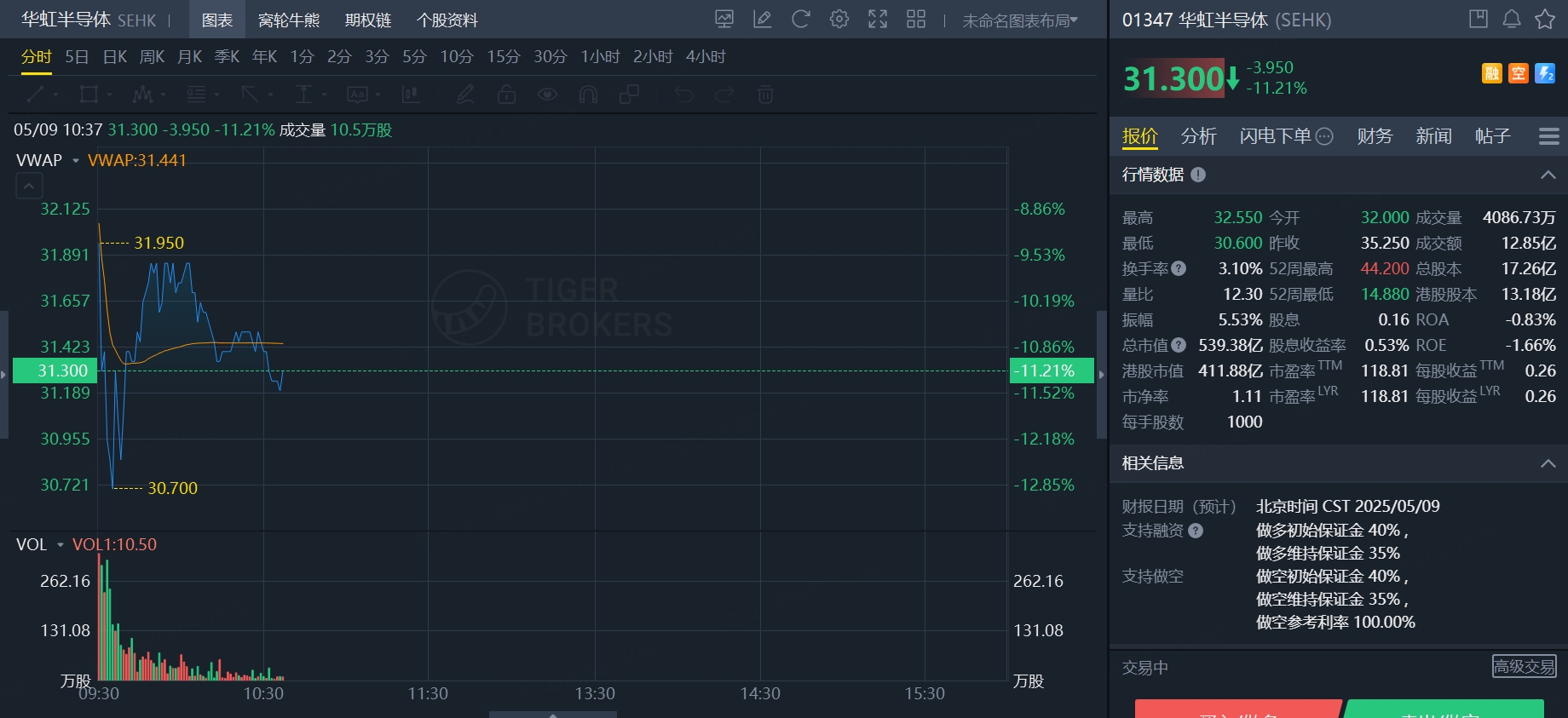
Task: Select the line drawing tool
Action: 36,95
